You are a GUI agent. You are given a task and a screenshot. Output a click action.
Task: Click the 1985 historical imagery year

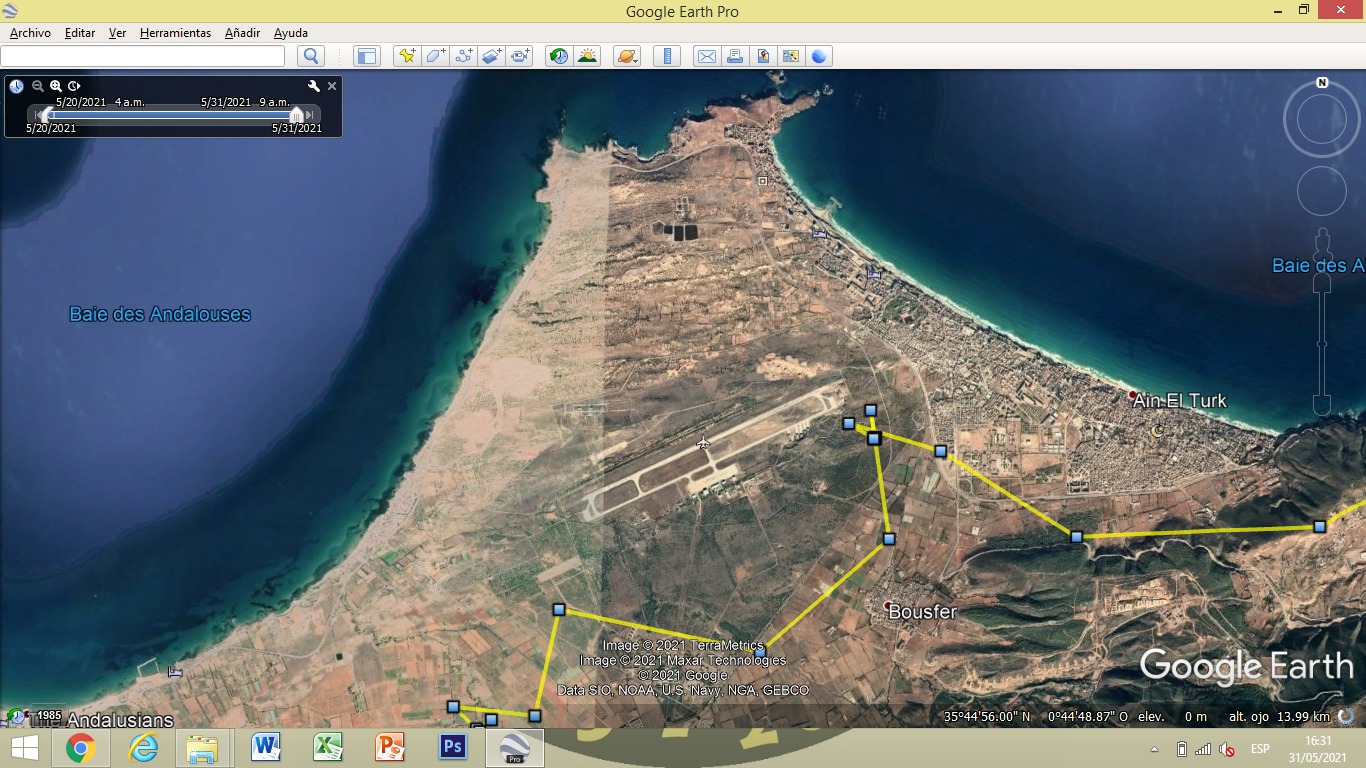(x=49, y=715)
